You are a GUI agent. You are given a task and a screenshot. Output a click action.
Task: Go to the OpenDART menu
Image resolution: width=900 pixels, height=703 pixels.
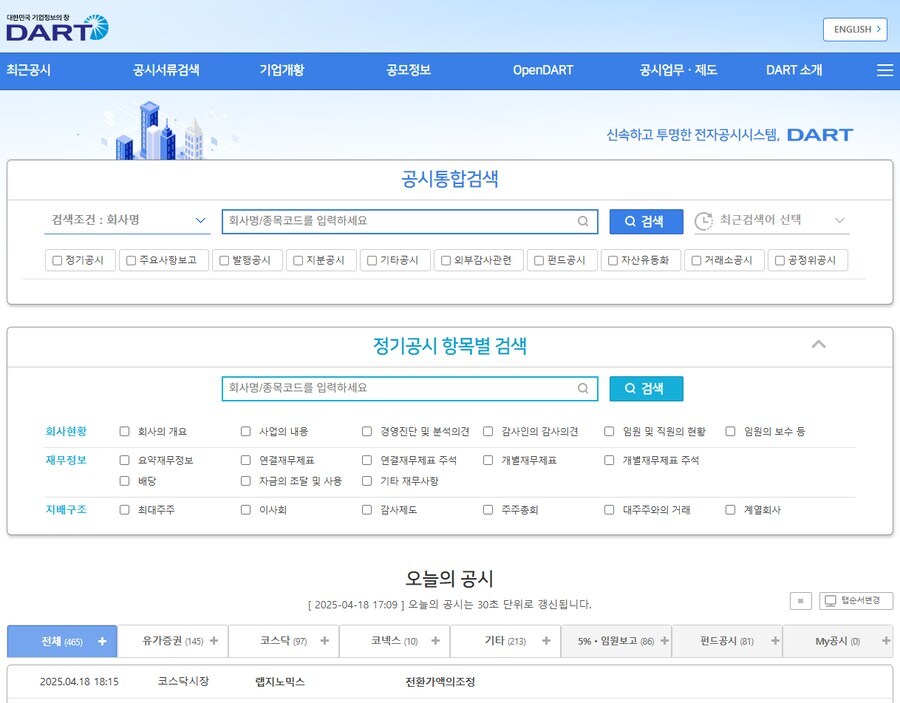click(543, 70)
